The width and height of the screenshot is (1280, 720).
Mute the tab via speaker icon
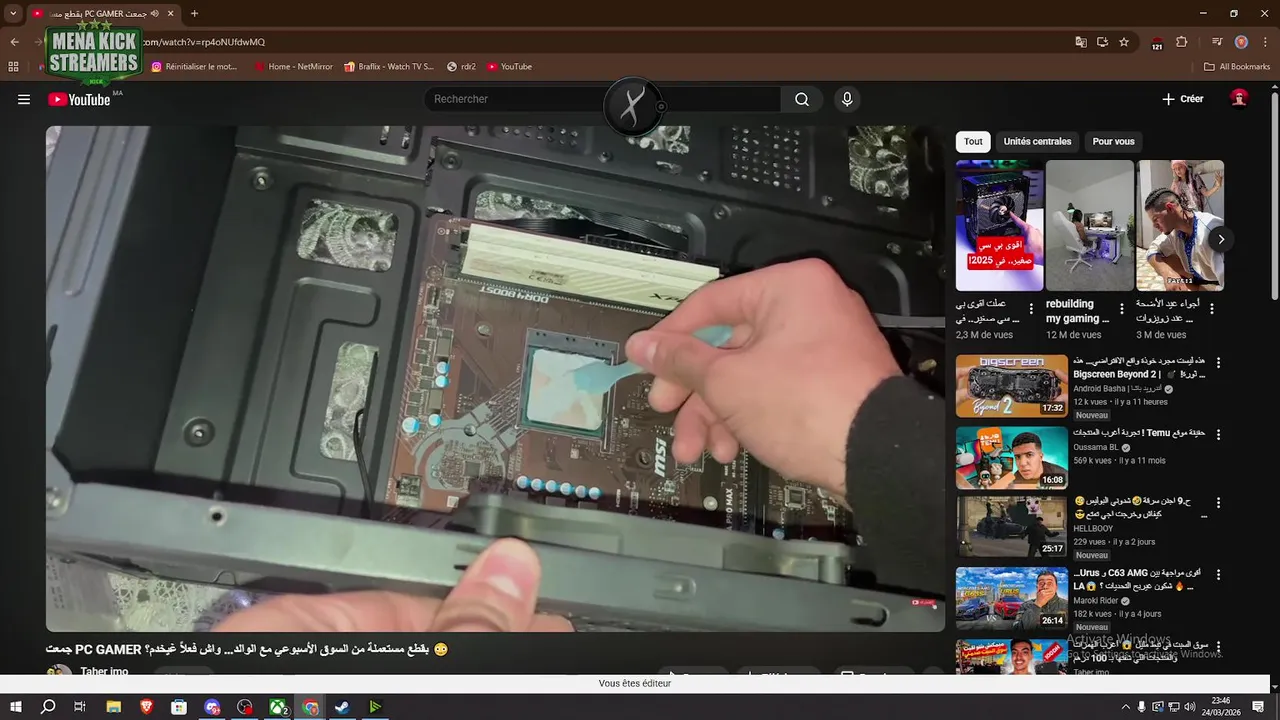click(x=154, y=13)
